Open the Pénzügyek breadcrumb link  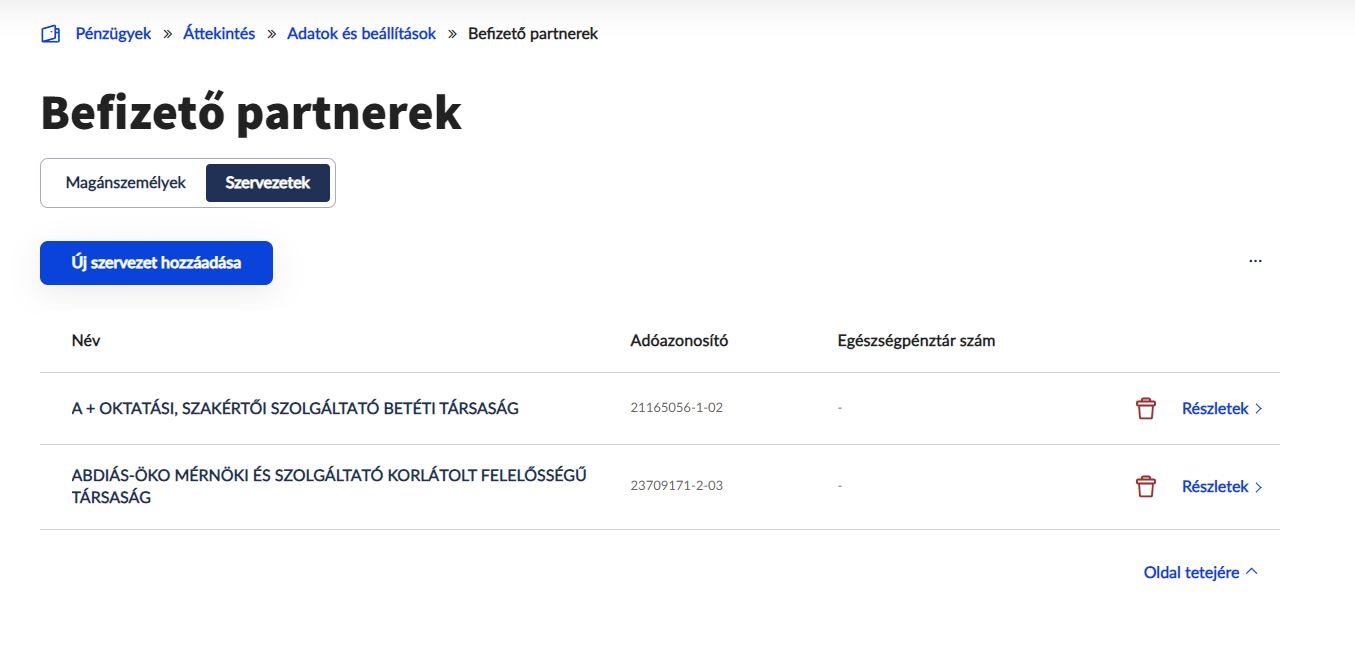[x=111, y=33]
